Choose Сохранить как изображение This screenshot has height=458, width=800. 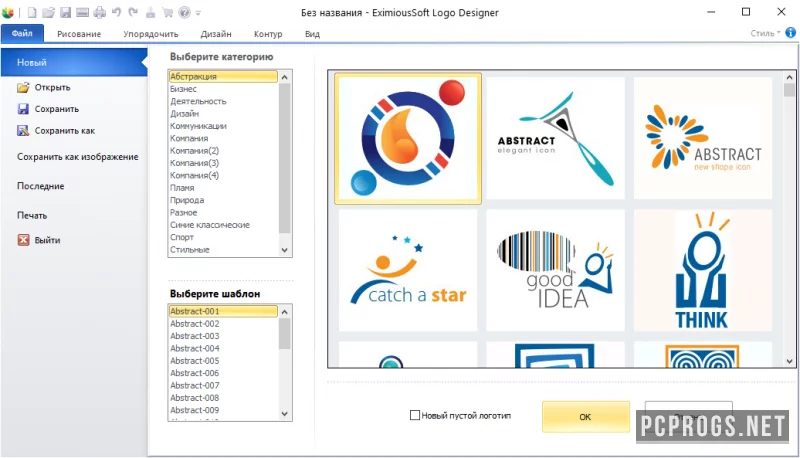tap(78, 157)
